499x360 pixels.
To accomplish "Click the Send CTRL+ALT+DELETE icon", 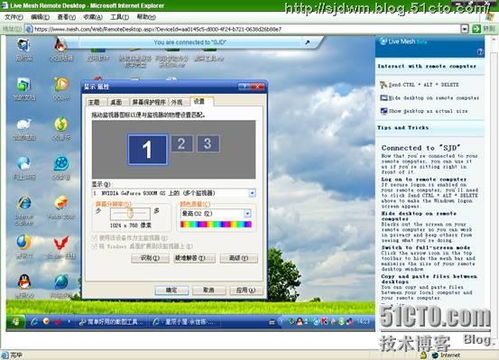I will (x=384, y=85).
